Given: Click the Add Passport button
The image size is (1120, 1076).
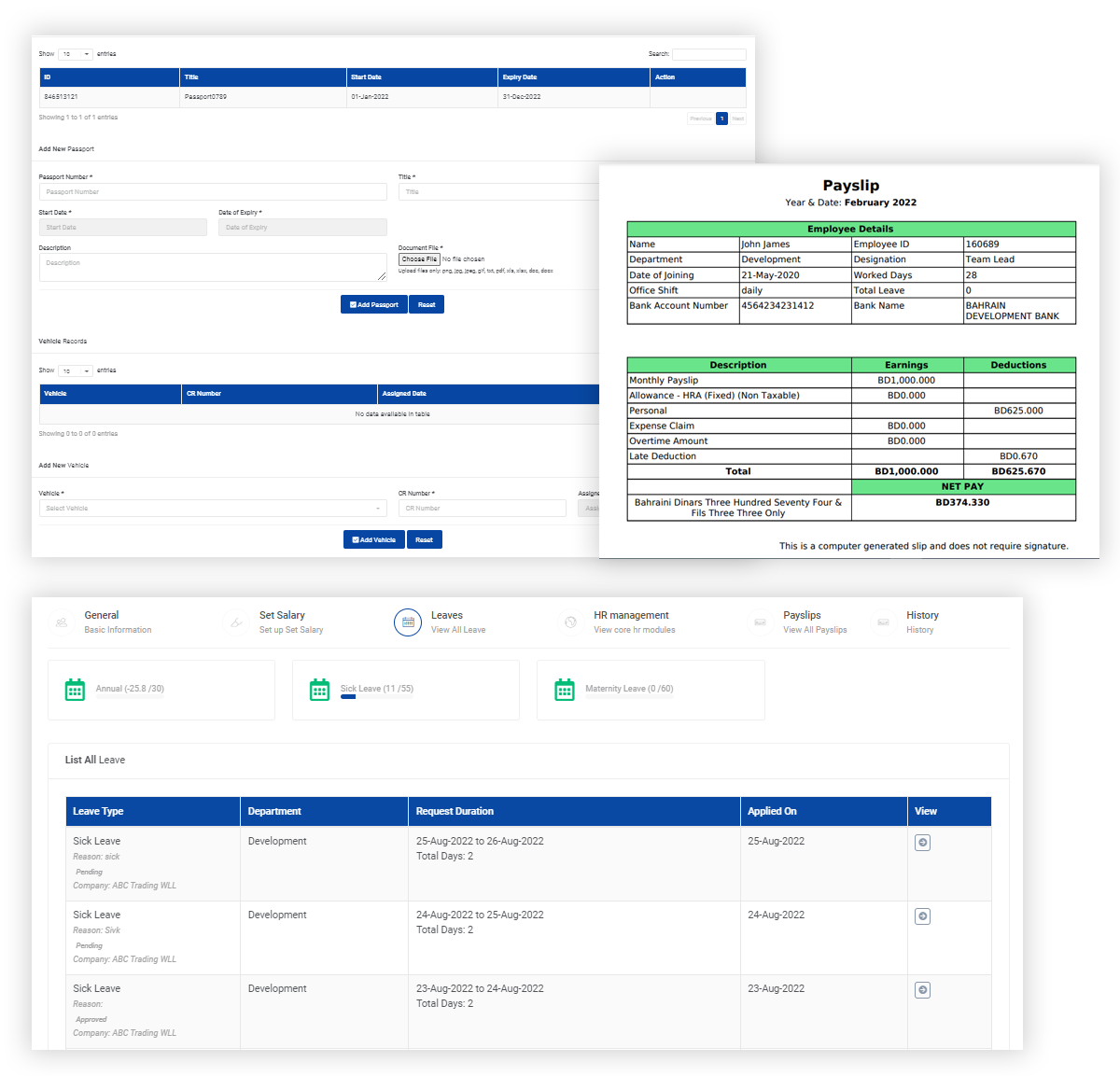Looking at the screenshot, I should pyautogui.click(x=373, y=304).
